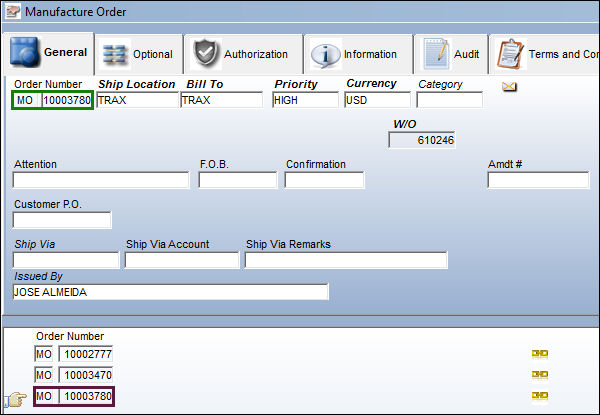Open the Authorization tab
Image resolution: width=600 pixels, height=415 pixels.
(243, 54)
